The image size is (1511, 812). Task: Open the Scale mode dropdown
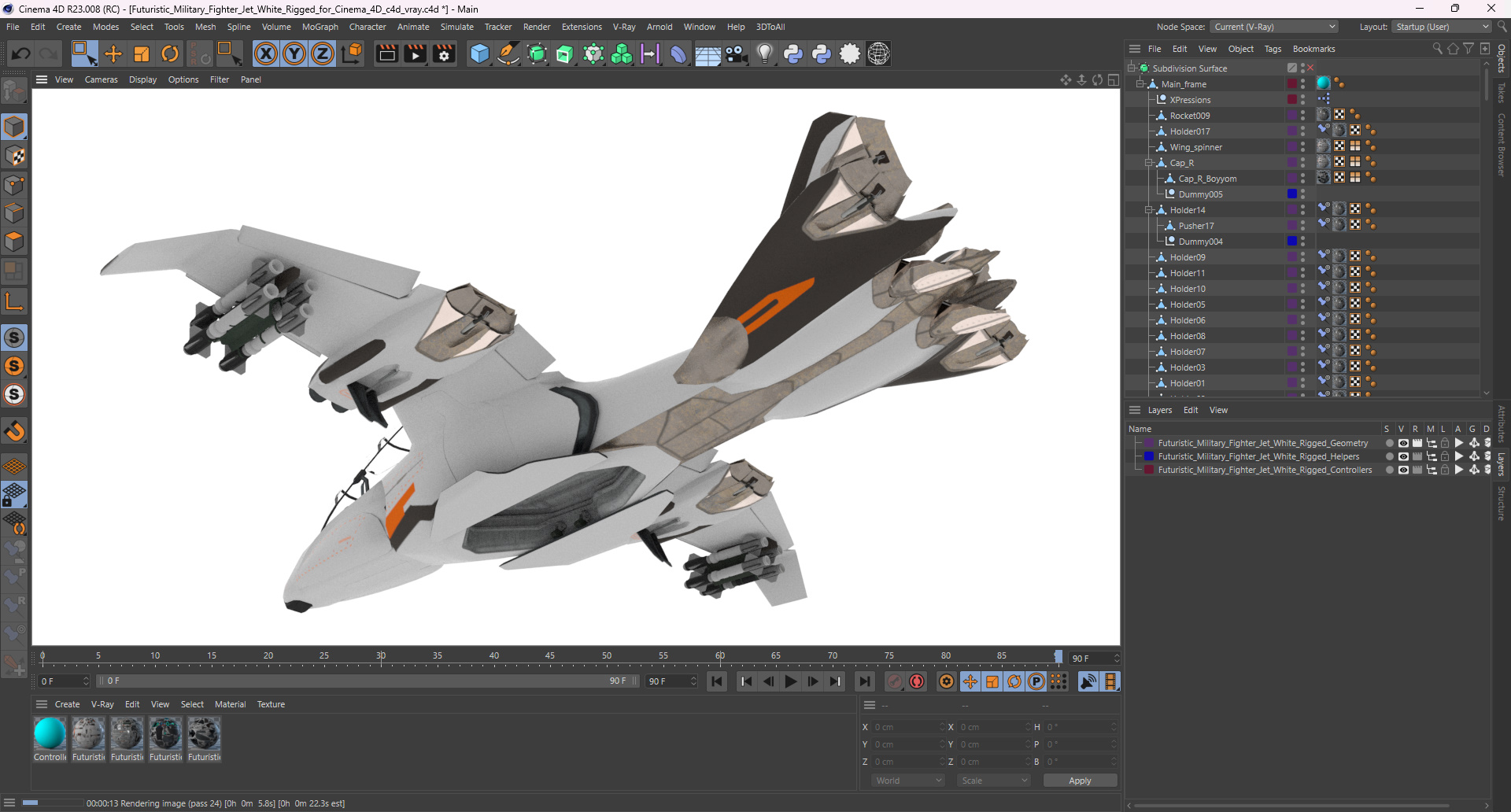click(994, 781)
